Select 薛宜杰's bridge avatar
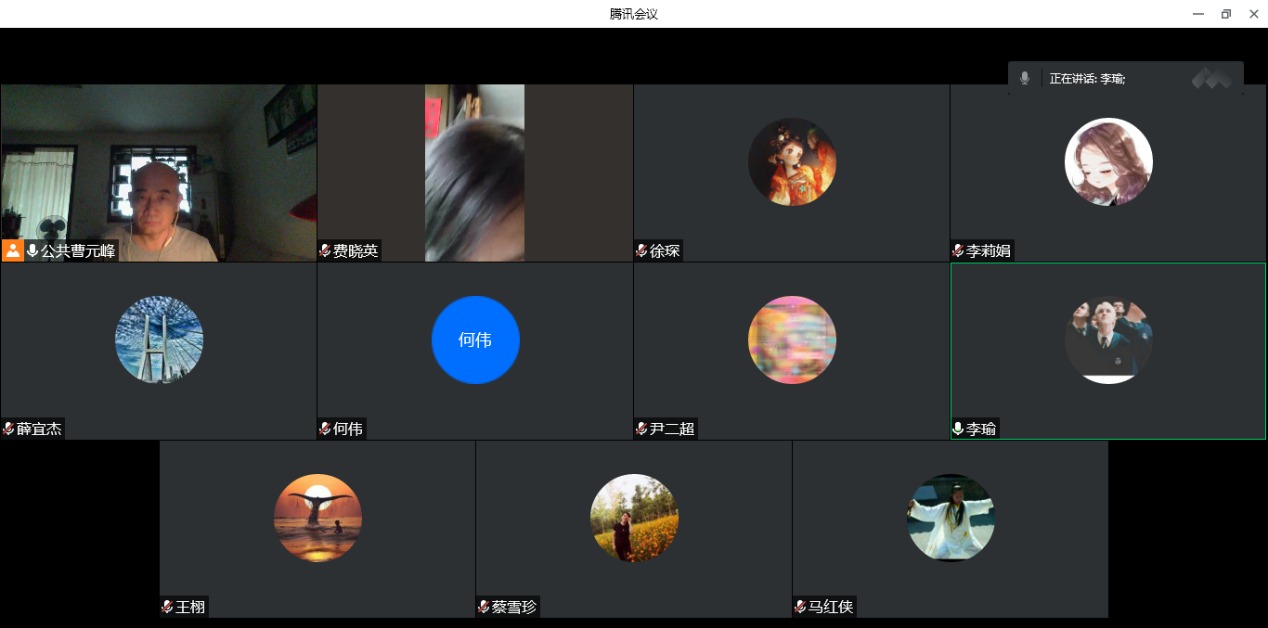Screen dimensions: 1268x628 [x=159, y=340]
